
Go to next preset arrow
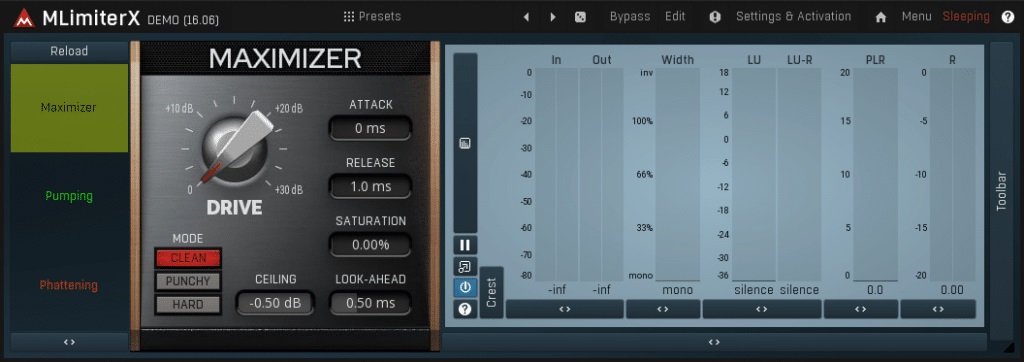[x=553, y=17]
